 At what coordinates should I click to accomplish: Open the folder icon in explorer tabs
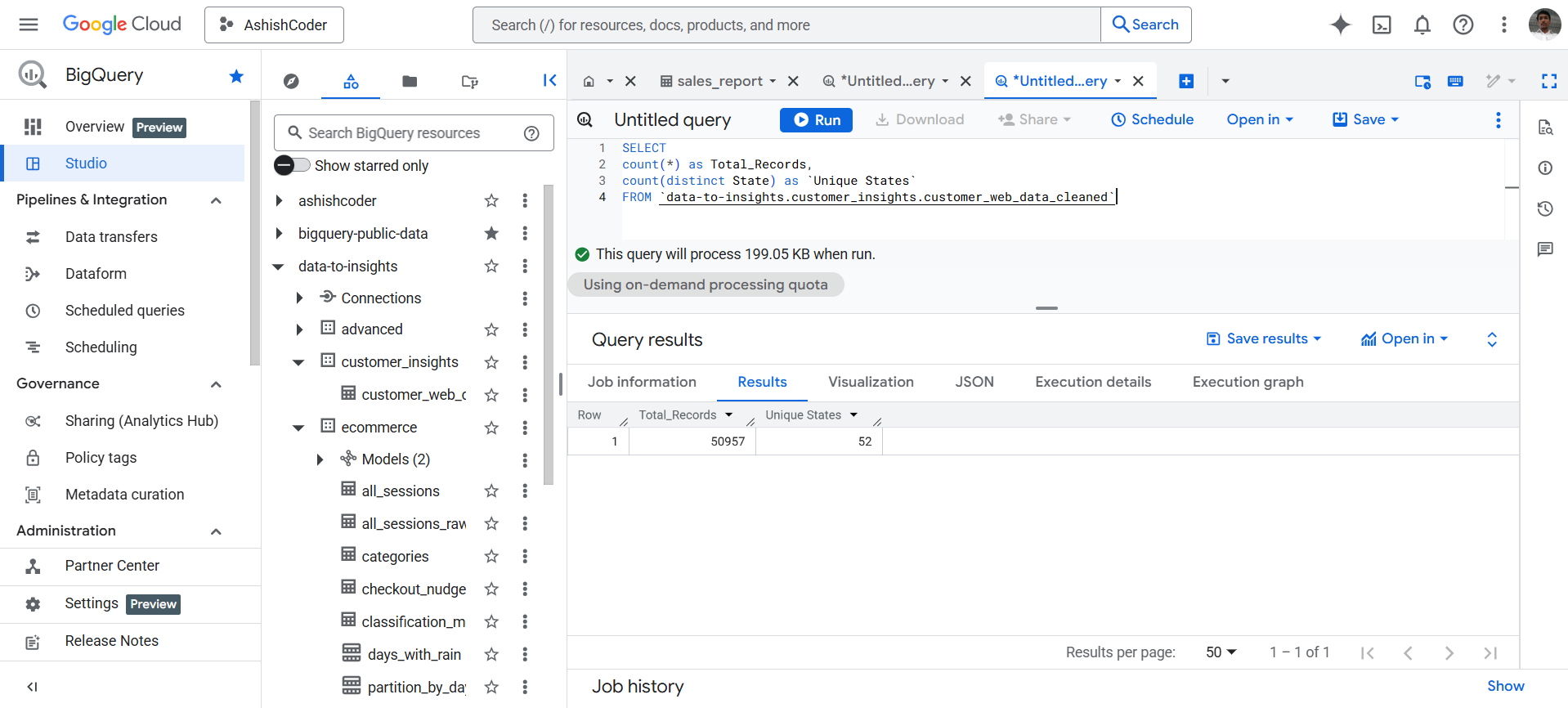coord(410,81)
